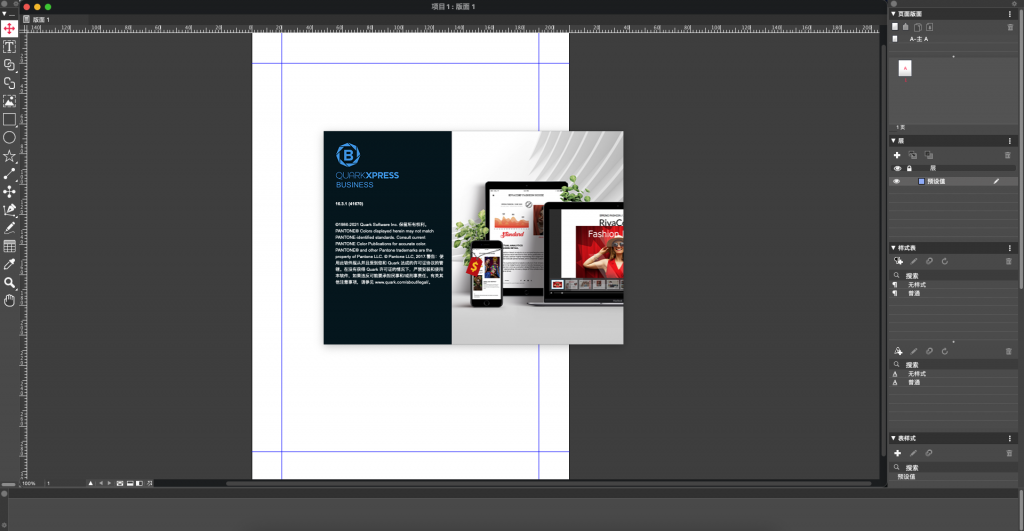Open 样式表 panel options menu

click(x=1010, y=248)
